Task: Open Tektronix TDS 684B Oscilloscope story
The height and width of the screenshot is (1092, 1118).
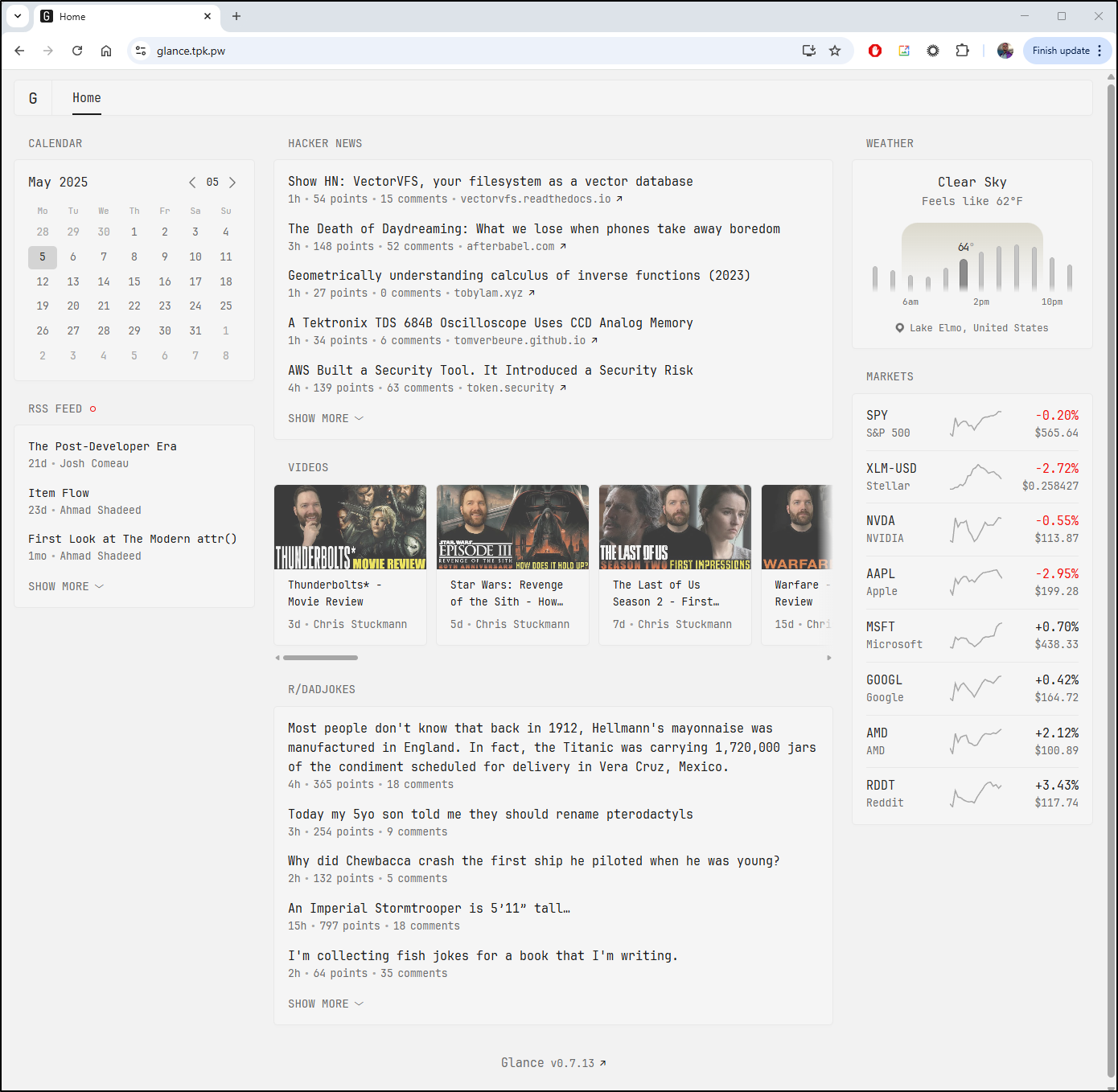Action: [491, 323]
